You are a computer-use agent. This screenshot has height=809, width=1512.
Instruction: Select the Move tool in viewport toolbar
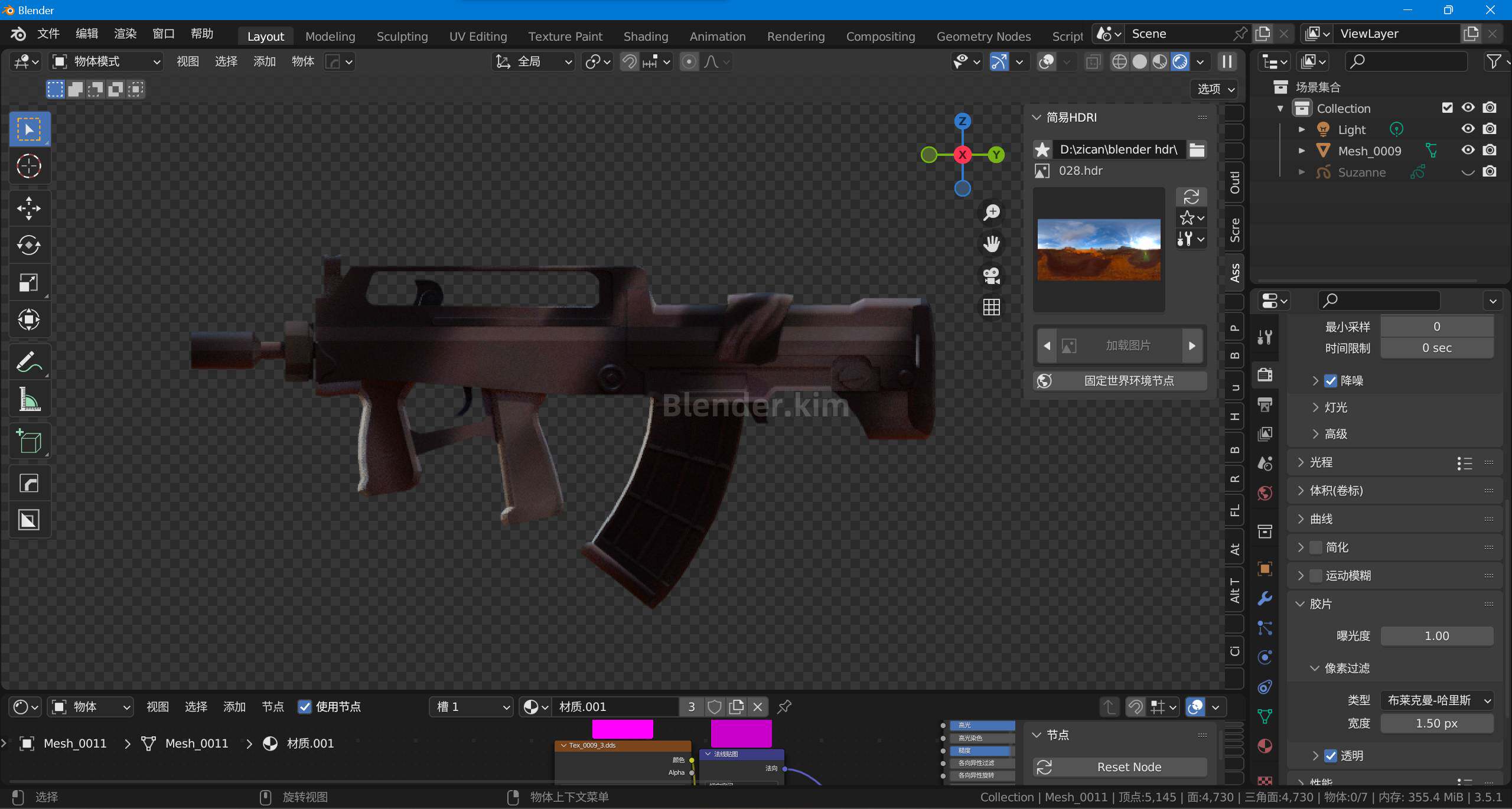(x=29, y=208)
